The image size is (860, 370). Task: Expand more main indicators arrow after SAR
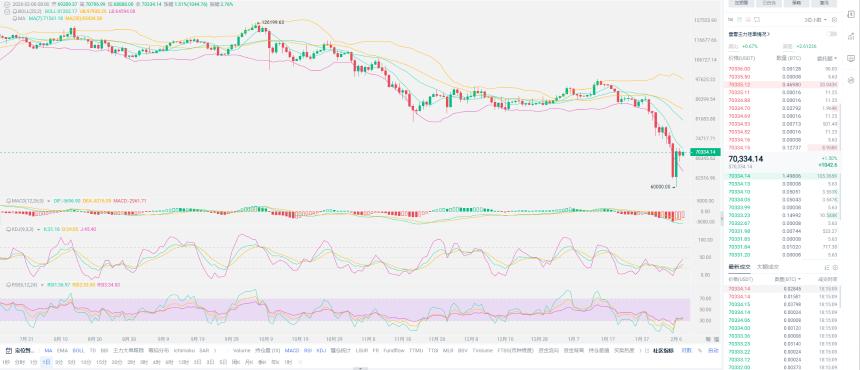(215, 350)
